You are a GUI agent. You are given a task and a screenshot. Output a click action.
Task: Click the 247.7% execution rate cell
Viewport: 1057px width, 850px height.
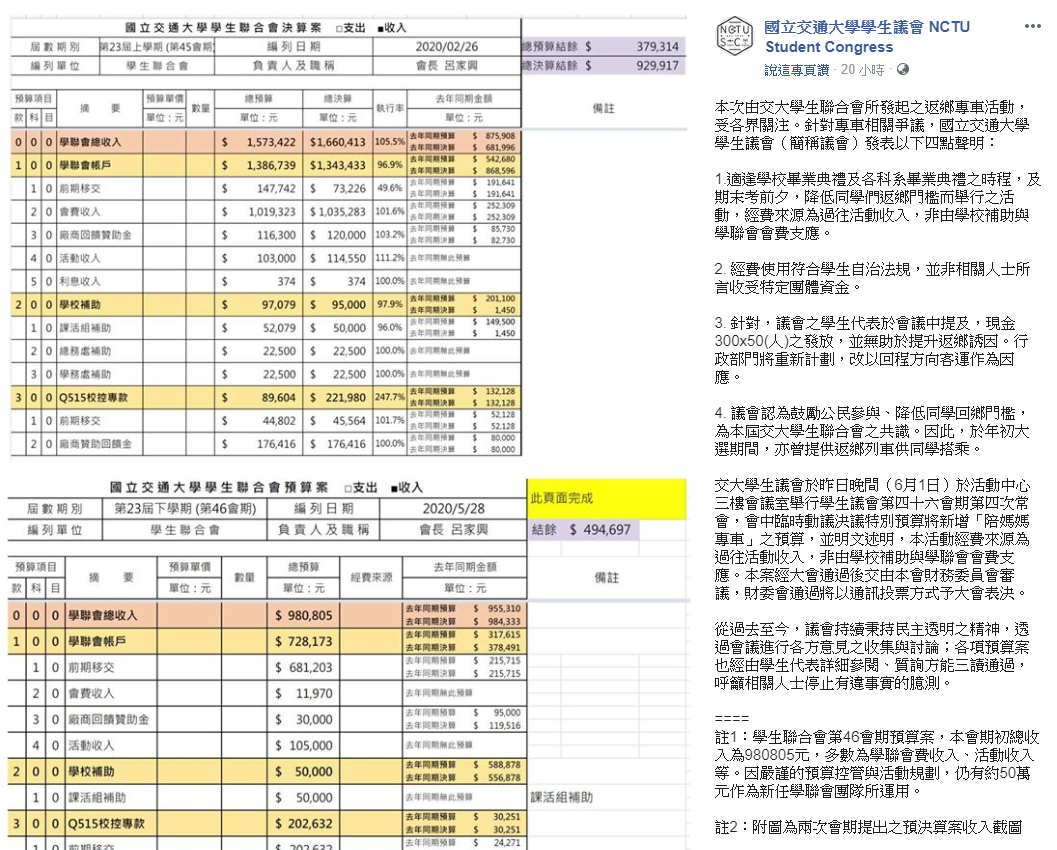[390, 397]
